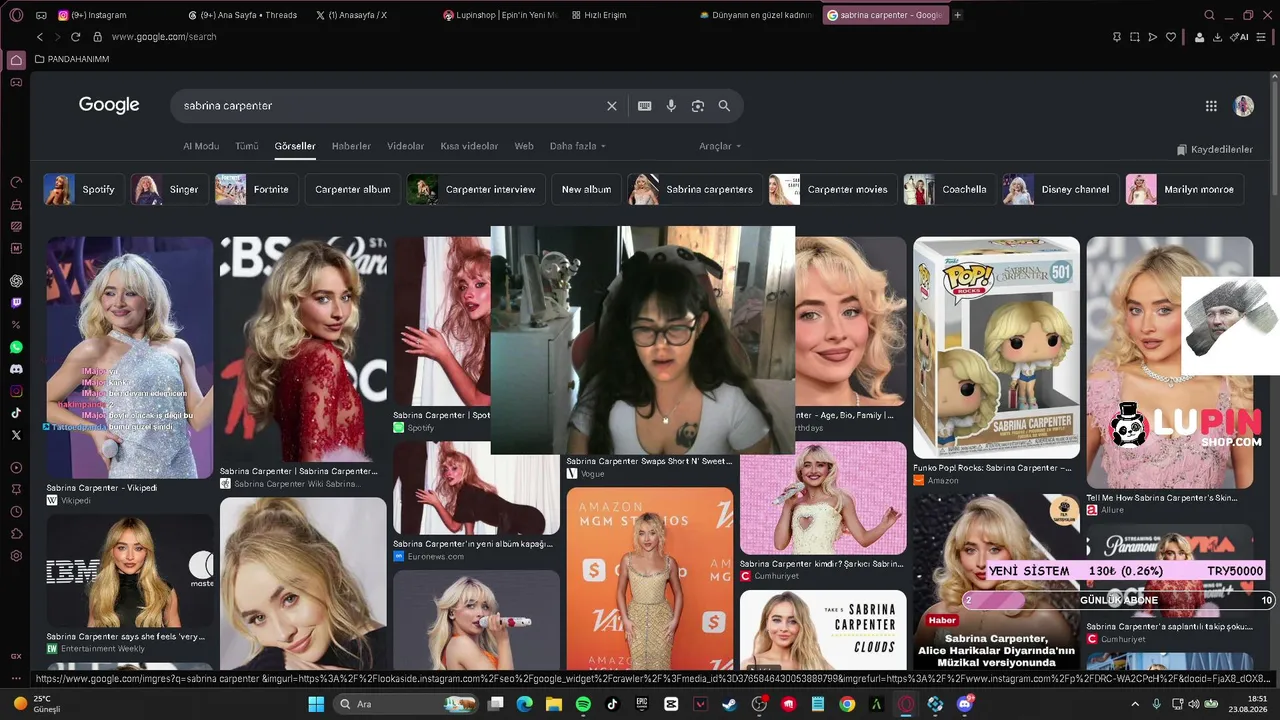Click the Windows taskbar search box

point(405,704)
